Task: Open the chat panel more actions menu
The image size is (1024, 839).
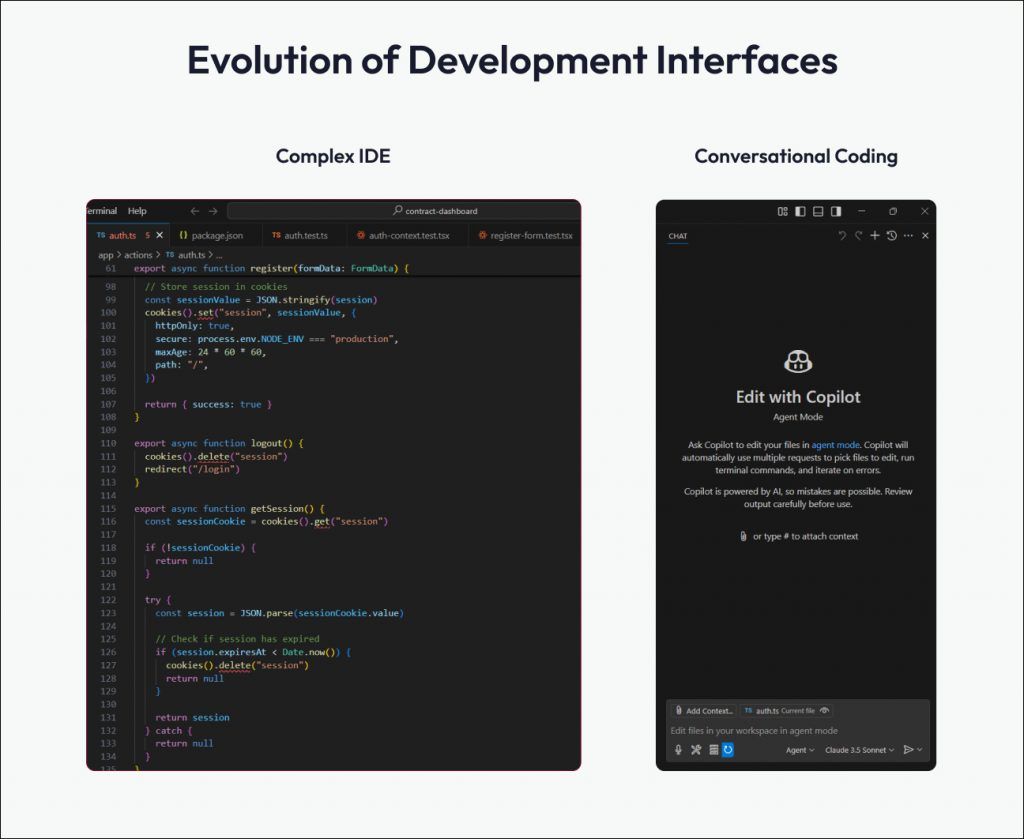Action: pyautogui.click(x=908, y=236)
